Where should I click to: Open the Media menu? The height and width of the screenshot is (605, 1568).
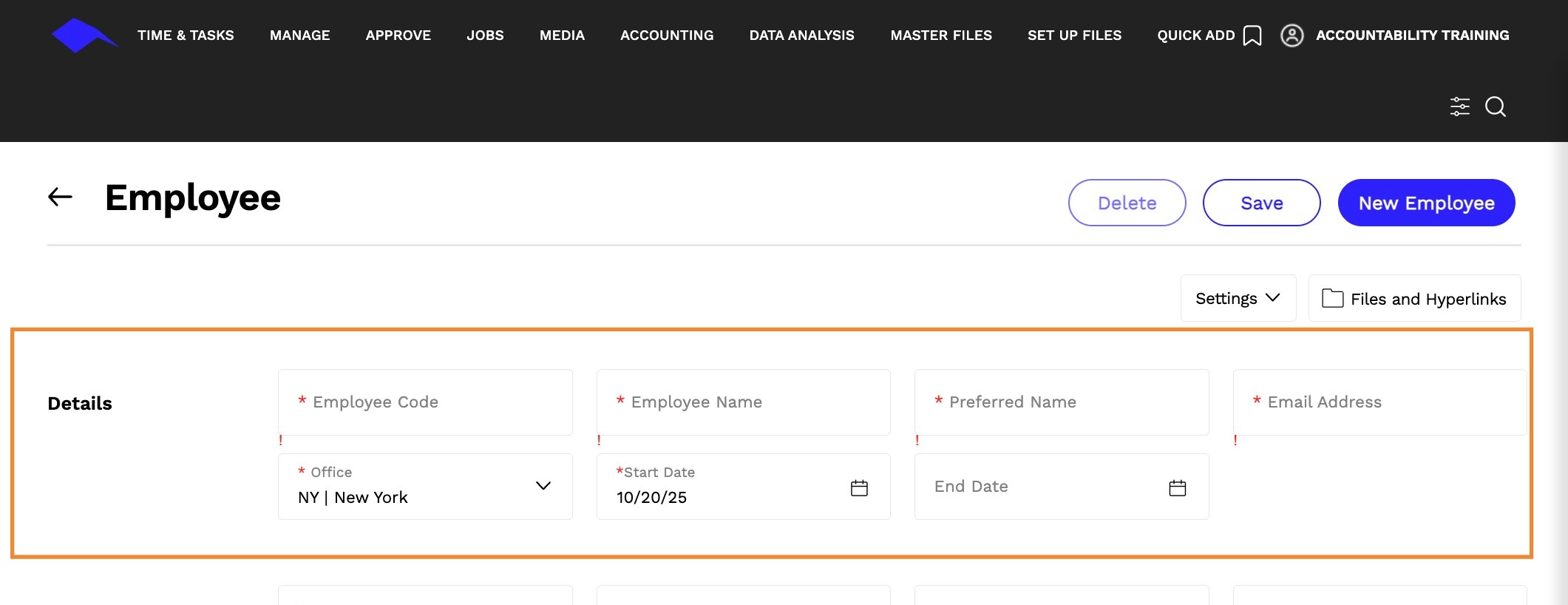coord(562,36)
